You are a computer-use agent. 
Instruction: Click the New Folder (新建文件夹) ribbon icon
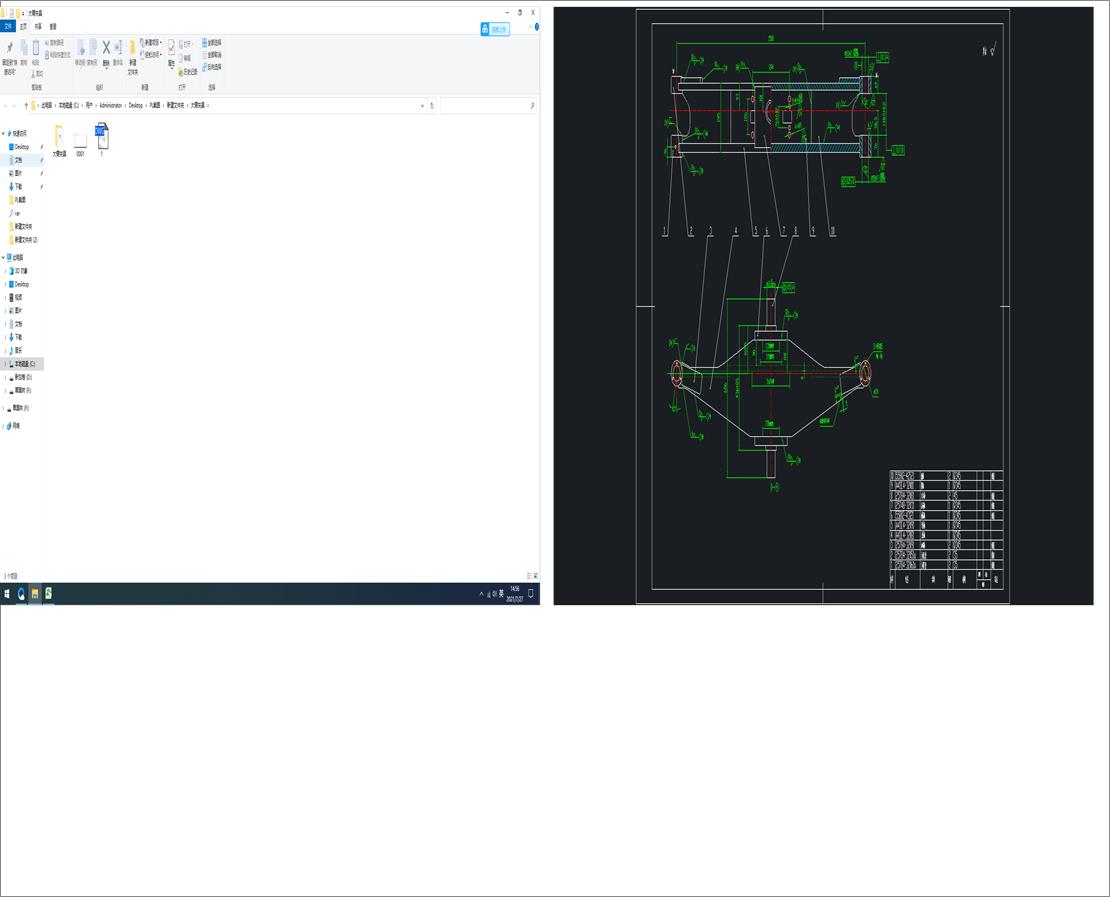click(x=132, y=48)
